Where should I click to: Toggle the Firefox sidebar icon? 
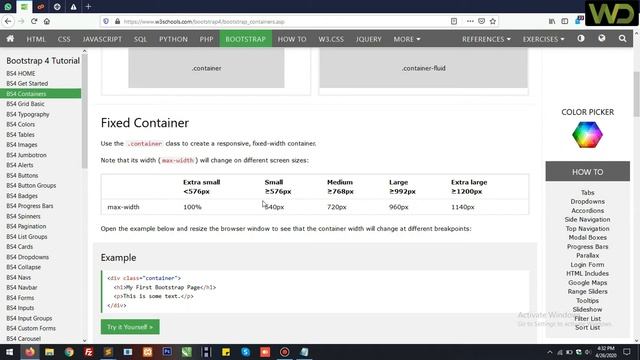coord(564,21)
